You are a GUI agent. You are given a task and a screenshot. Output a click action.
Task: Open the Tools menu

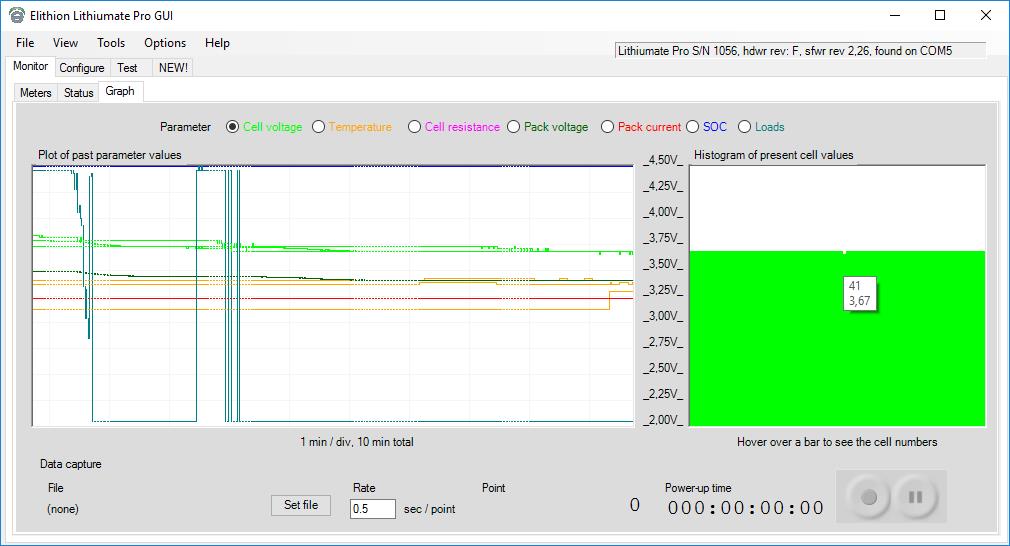(x=111, y=43)
